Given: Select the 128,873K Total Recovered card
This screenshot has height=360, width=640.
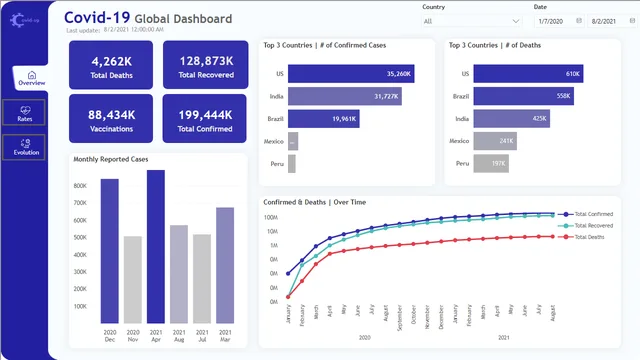Looking at the screenshot, I should pos(206,64).
